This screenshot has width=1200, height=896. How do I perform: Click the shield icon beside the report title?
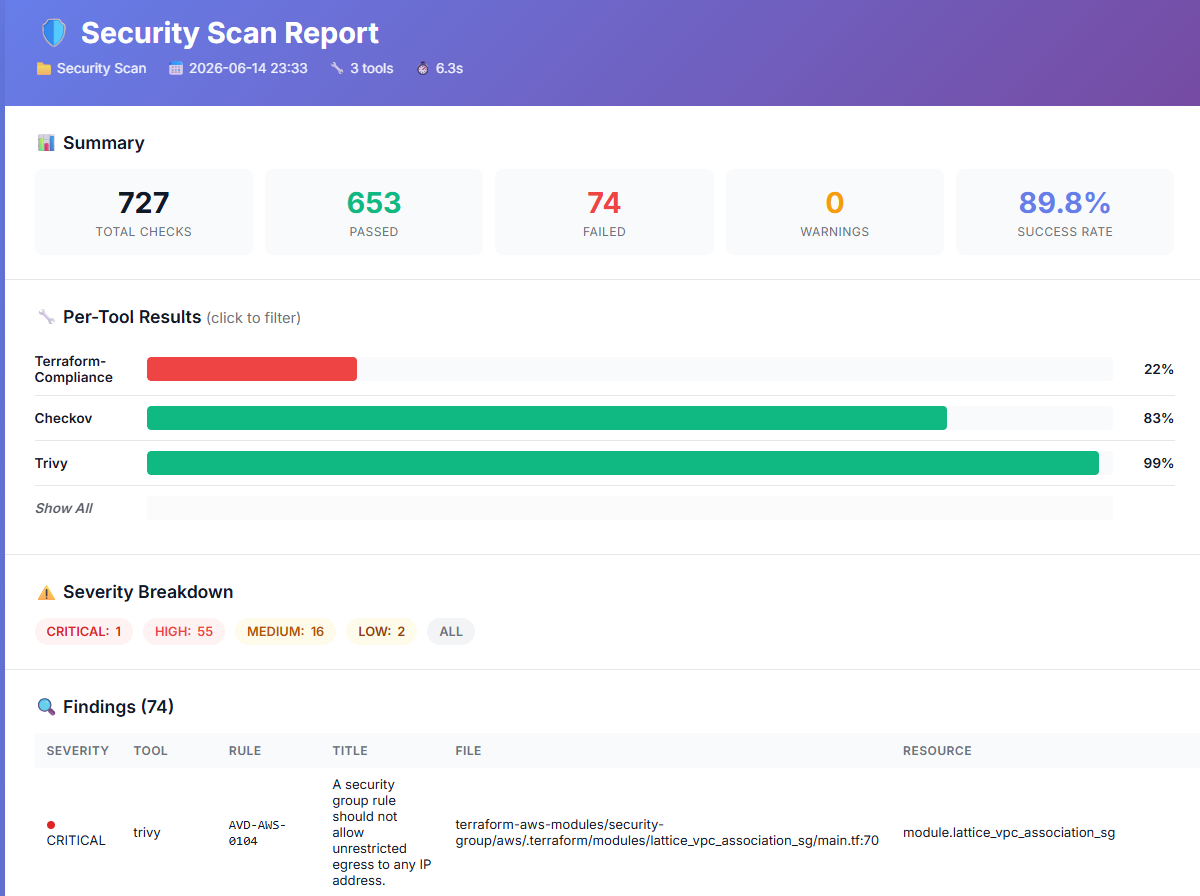click(x=53, y=33)
